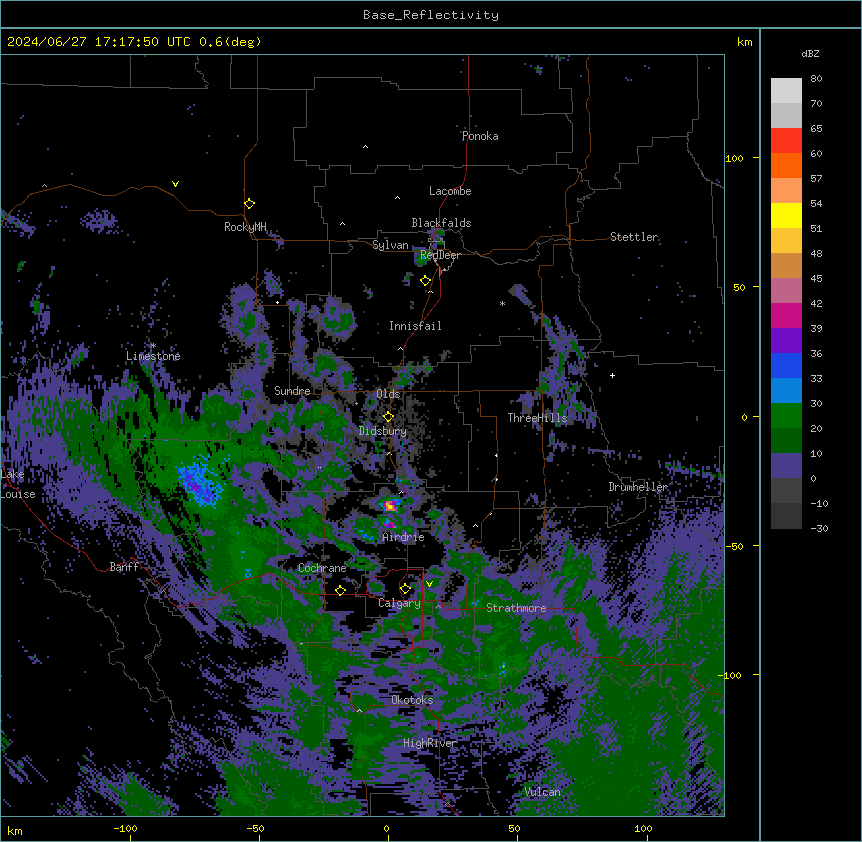The width and height of the screenshot is (862, 842).
Task: Click the intense storm cell north of Airdrie
Action: coord(390,506)
